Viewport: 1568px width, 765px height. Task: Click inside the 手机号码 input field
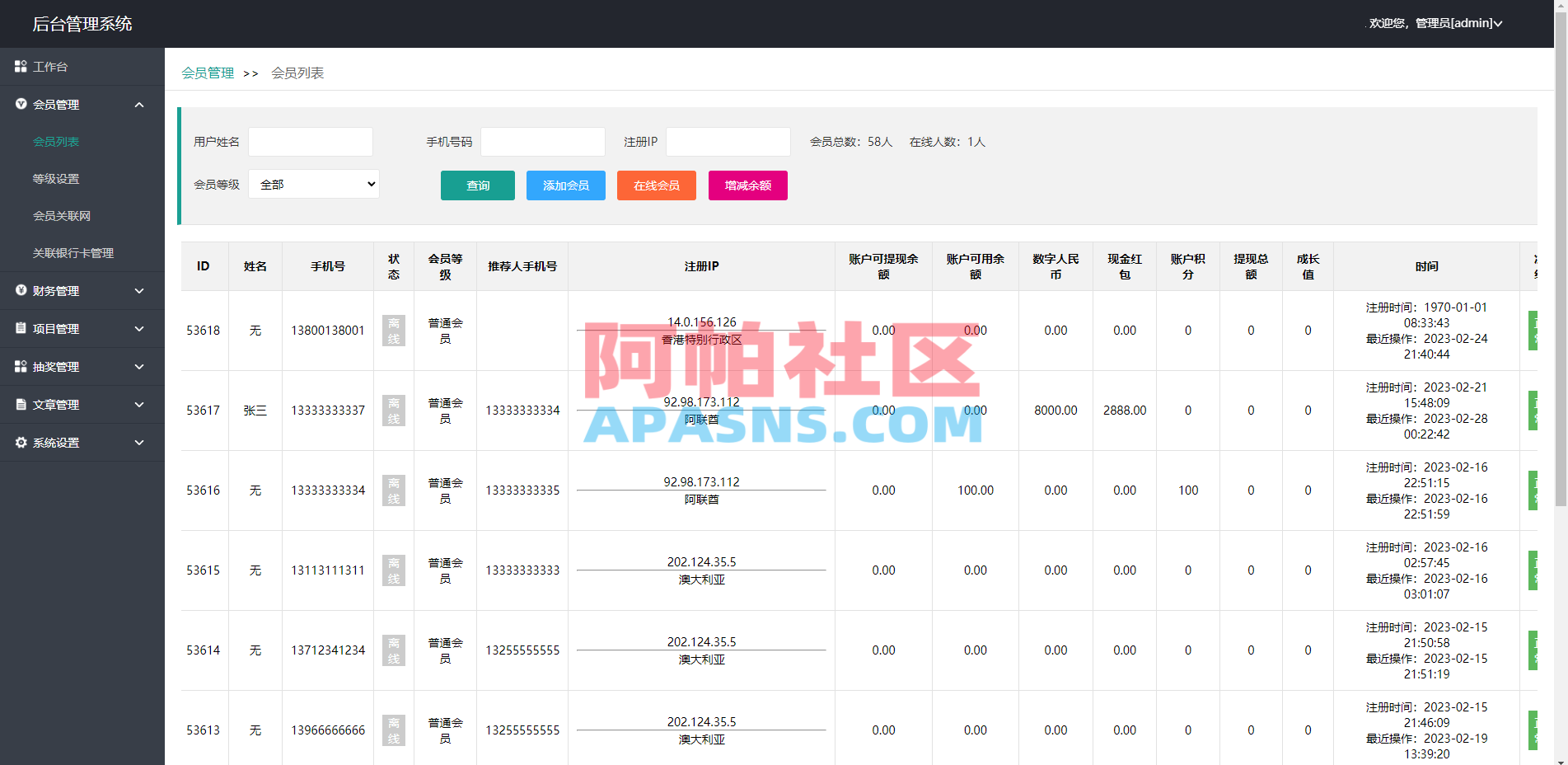pos(542,141)
